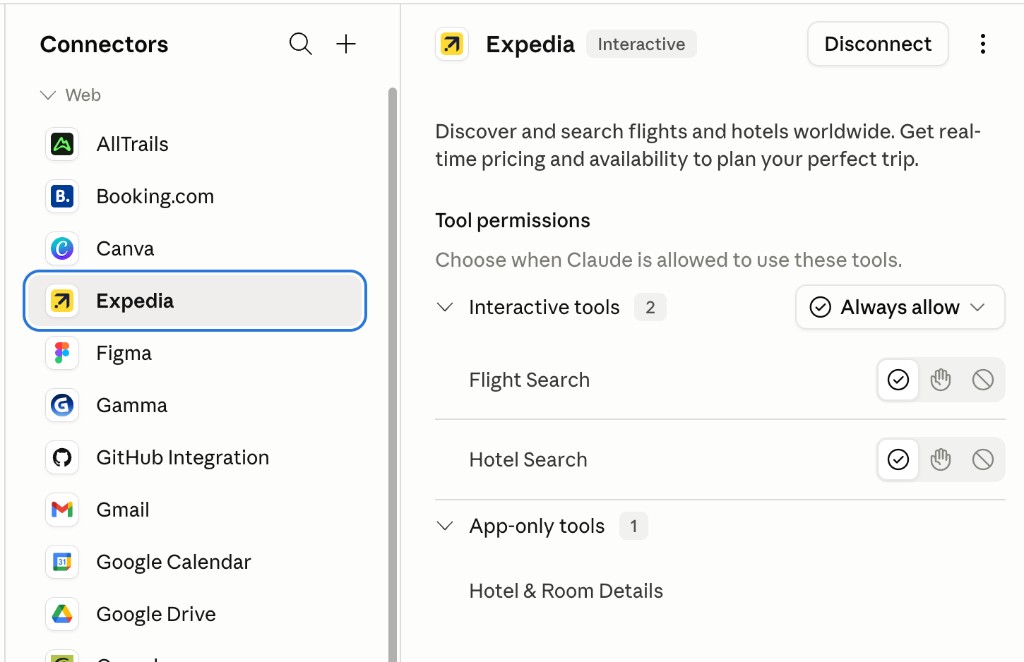Screen dimensions: 1024x662
Task: Select Google Calendar in the connectors list
Action: (x=195, y=561)
